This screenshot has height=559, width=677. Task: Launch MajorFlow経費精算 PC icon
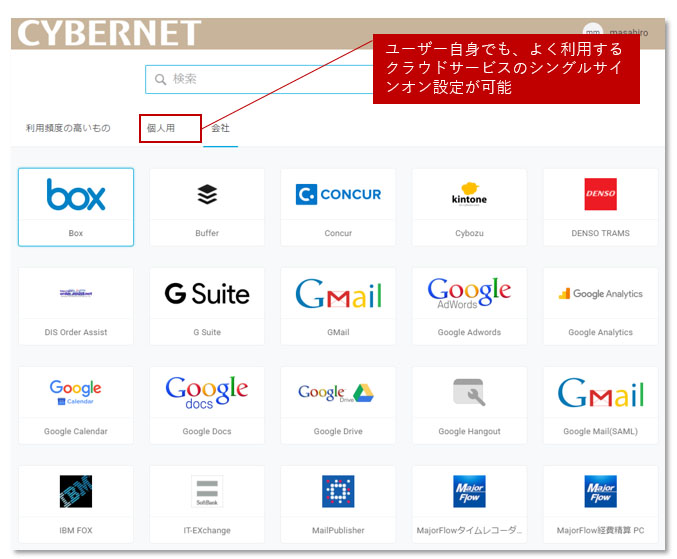[x=600, y=491]
